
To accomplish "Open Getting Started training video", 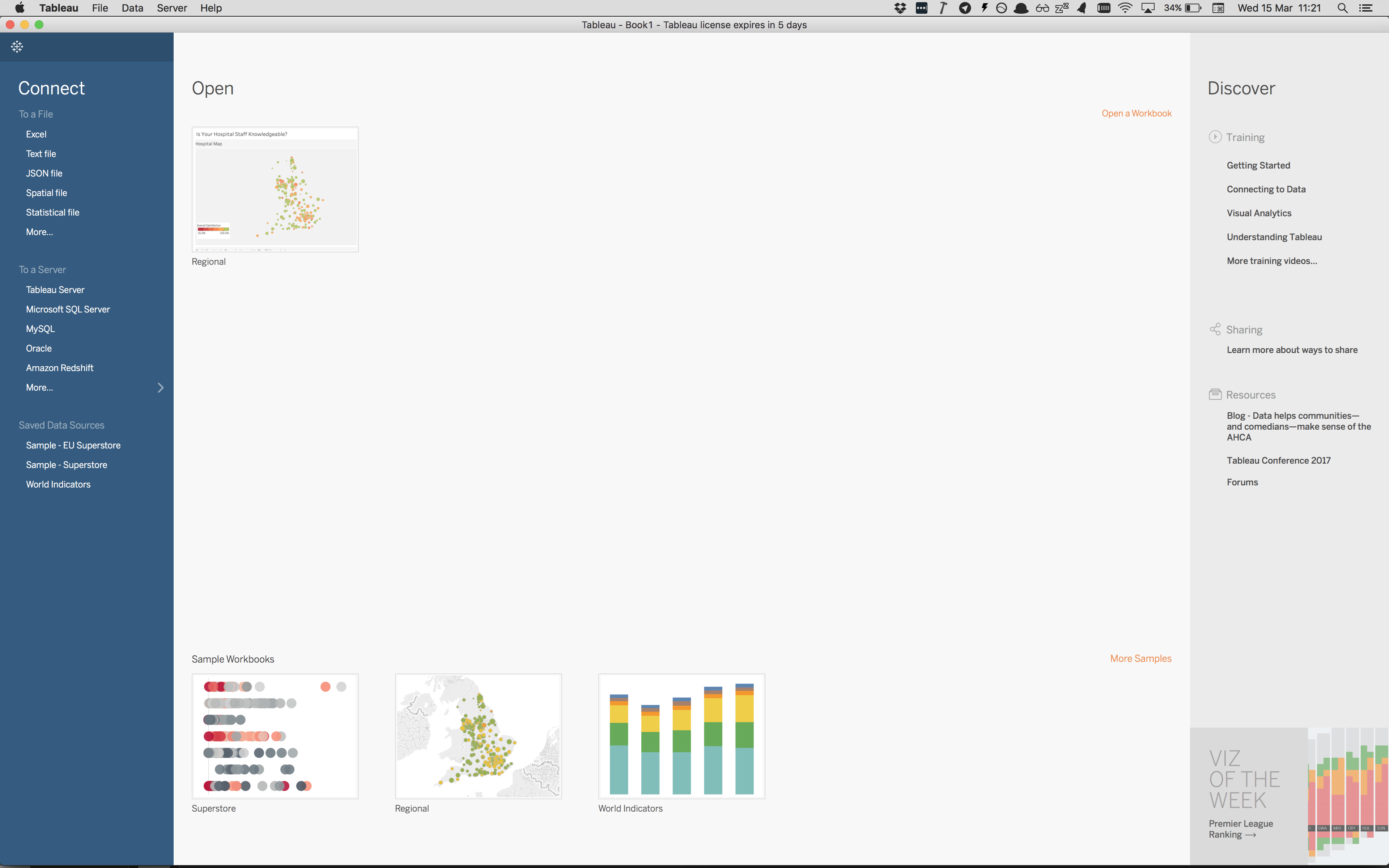I will tap(1258, 165).
